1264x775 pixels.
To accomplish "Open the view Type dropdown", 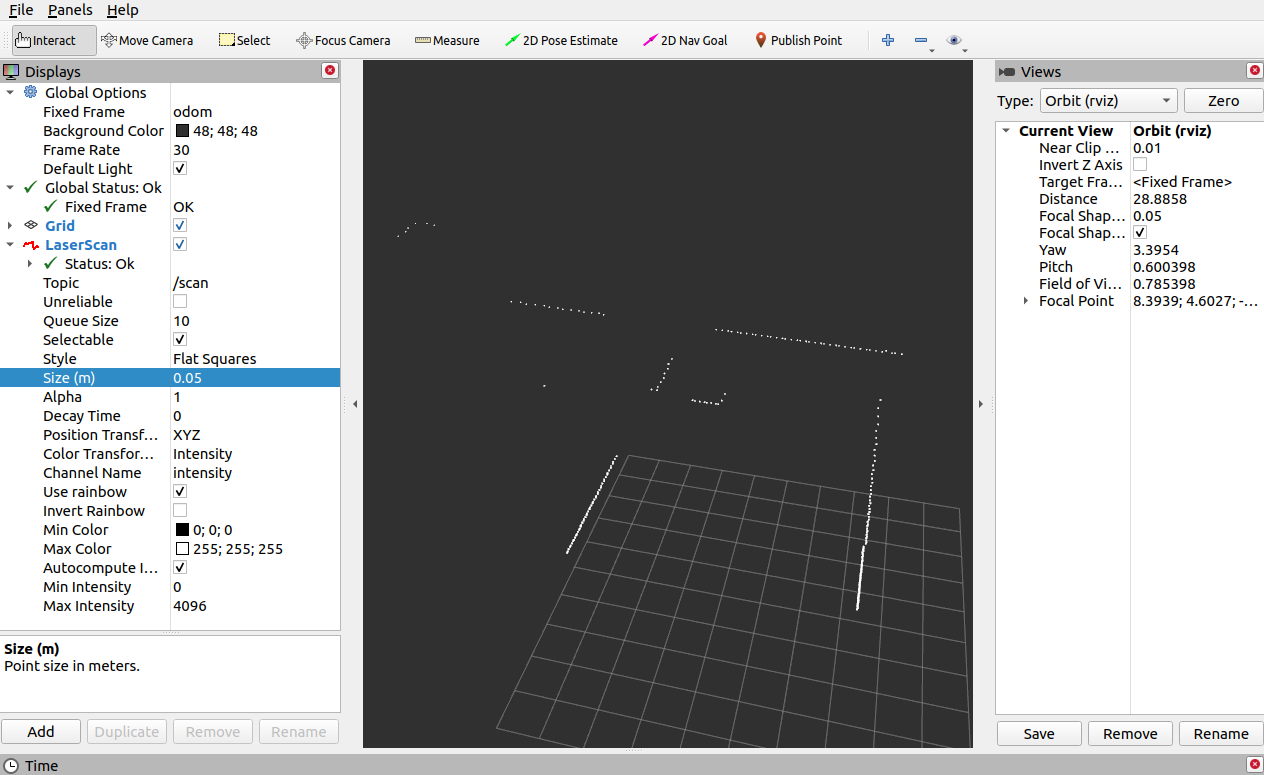I will click(x=1107, y=101).
